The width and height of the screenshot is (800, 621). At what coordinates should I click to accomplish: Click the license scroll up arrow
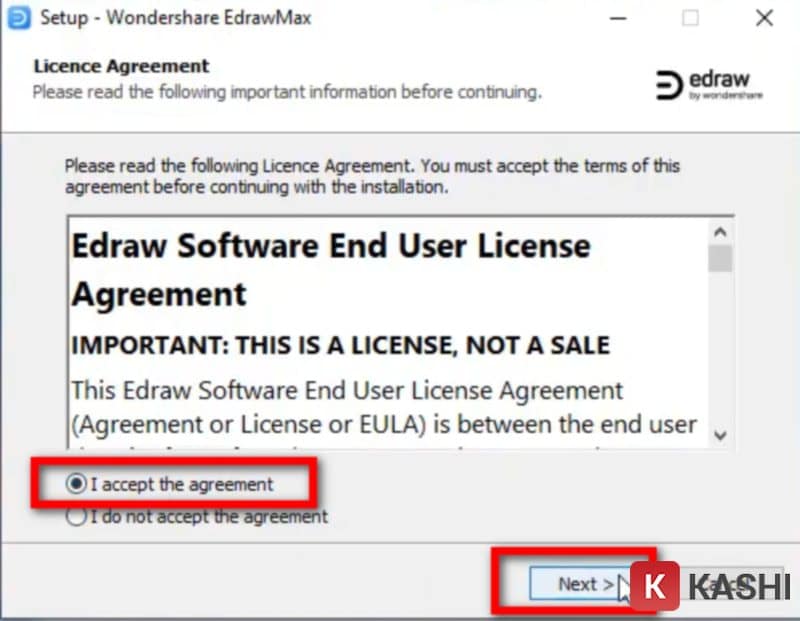[x=720, y=233]
